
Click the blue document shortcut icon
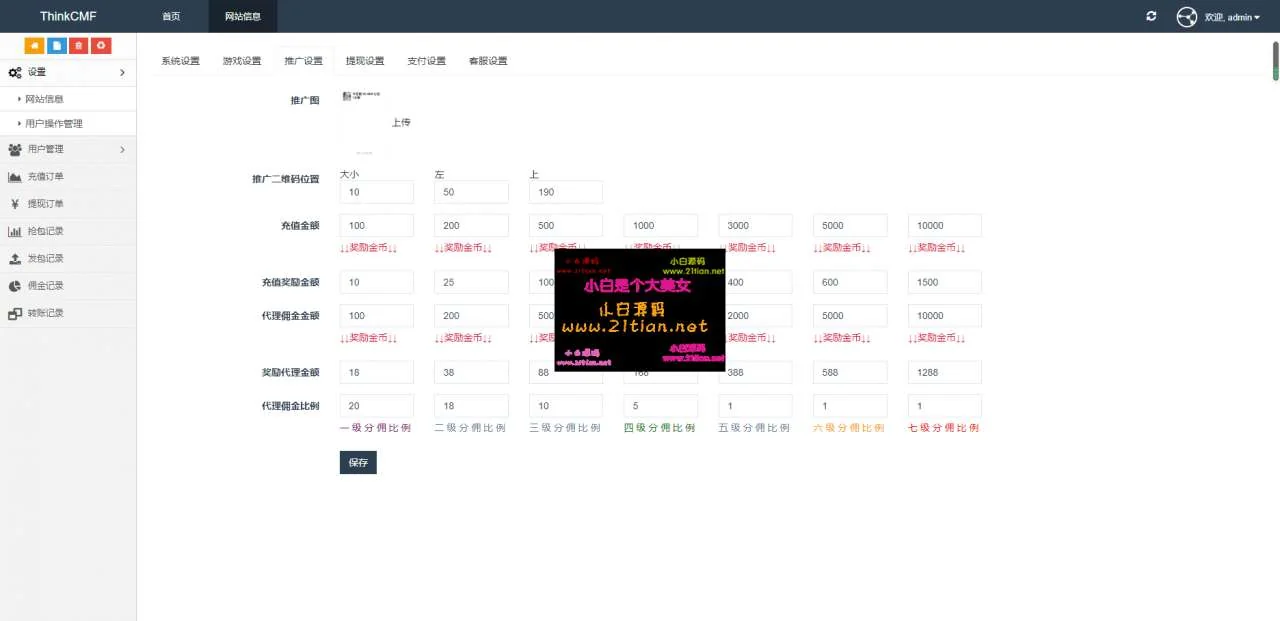click(57, 46)
